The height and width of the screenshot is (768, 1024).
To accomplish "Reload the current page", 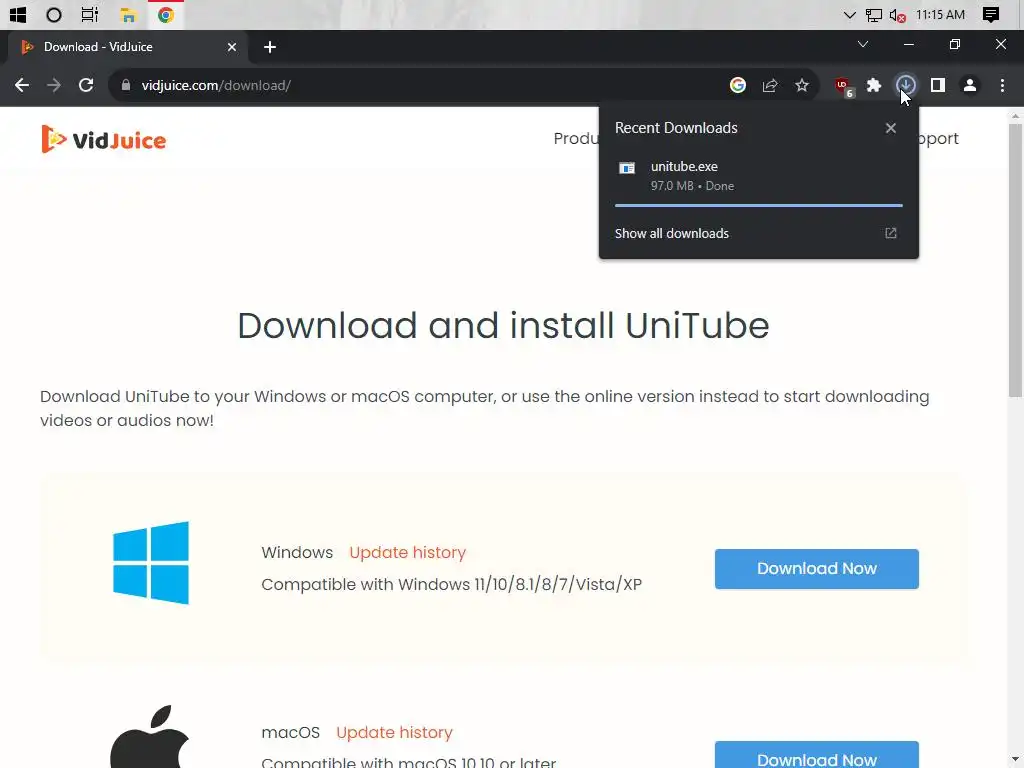I will [x=86, y=86].
